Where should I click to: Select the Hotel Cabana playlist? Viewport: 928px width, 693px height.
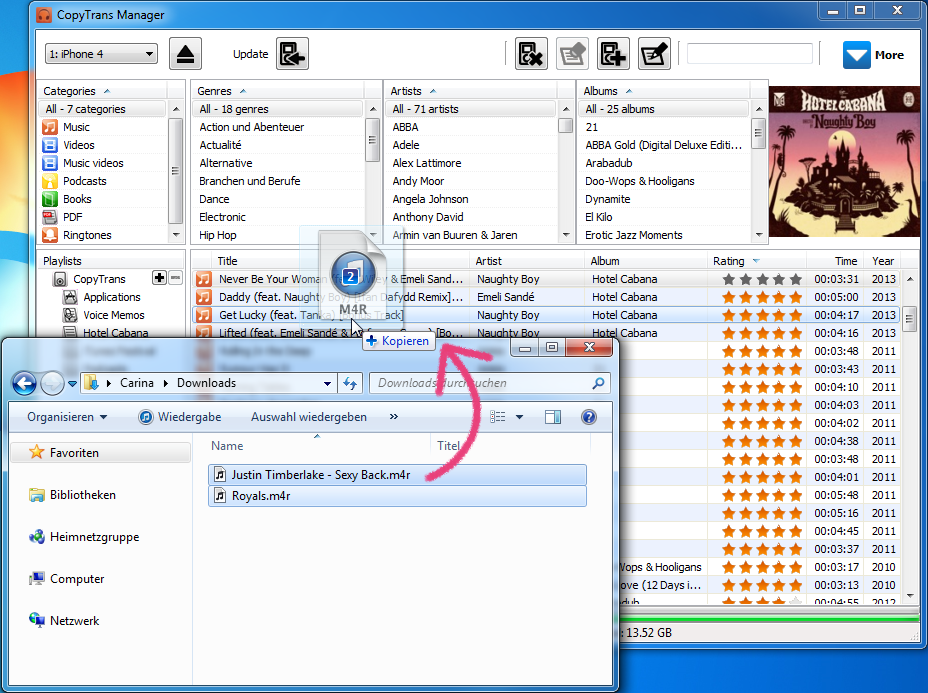pos(115,333)
